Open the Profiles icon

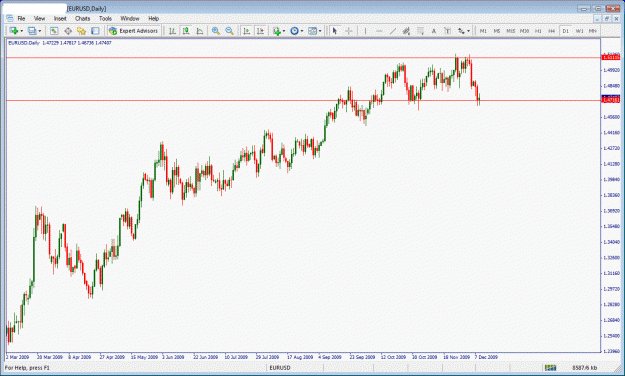tap(32, 31)
